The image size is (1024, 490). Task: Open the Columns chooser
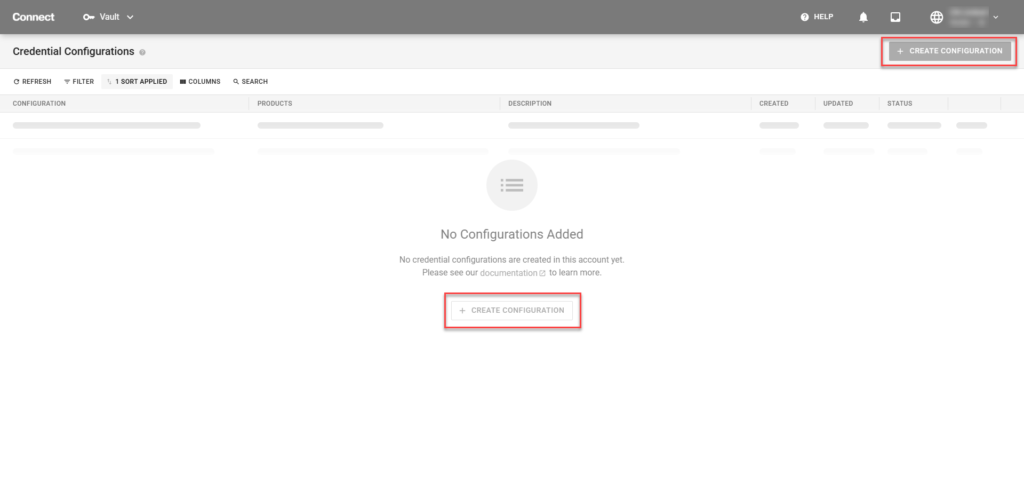[x=200, y=82]
